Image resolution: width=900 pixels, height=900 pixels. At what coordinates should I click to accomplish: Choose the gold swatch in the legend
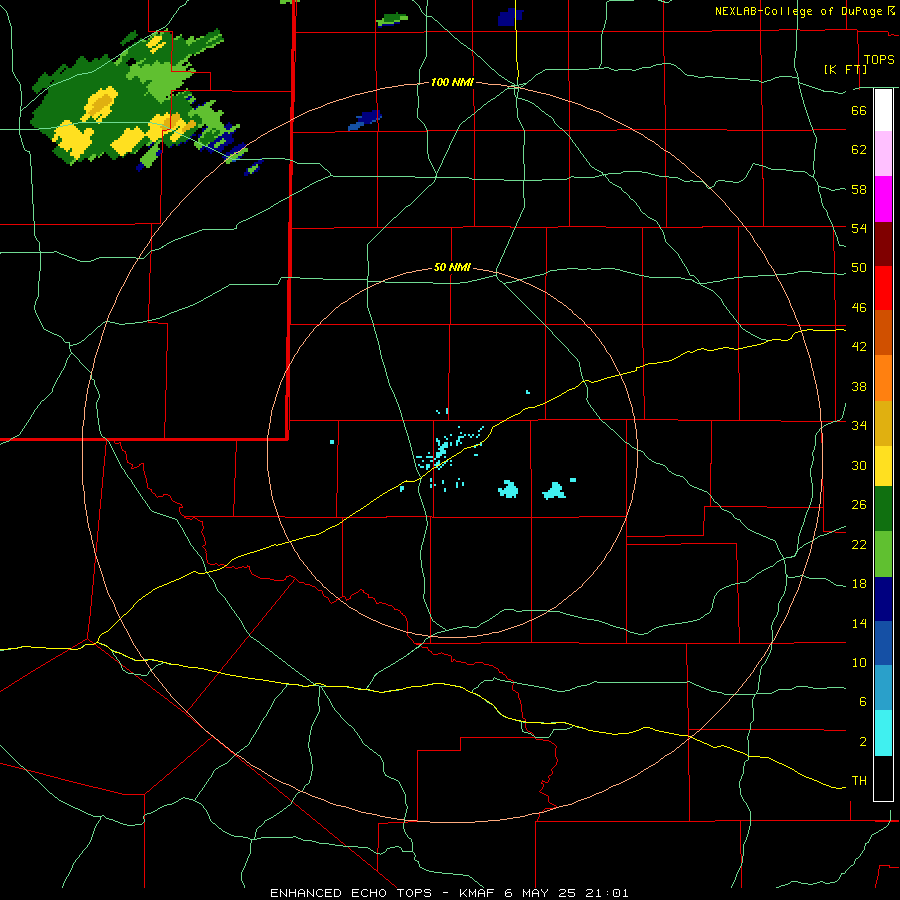coord(883,423)
